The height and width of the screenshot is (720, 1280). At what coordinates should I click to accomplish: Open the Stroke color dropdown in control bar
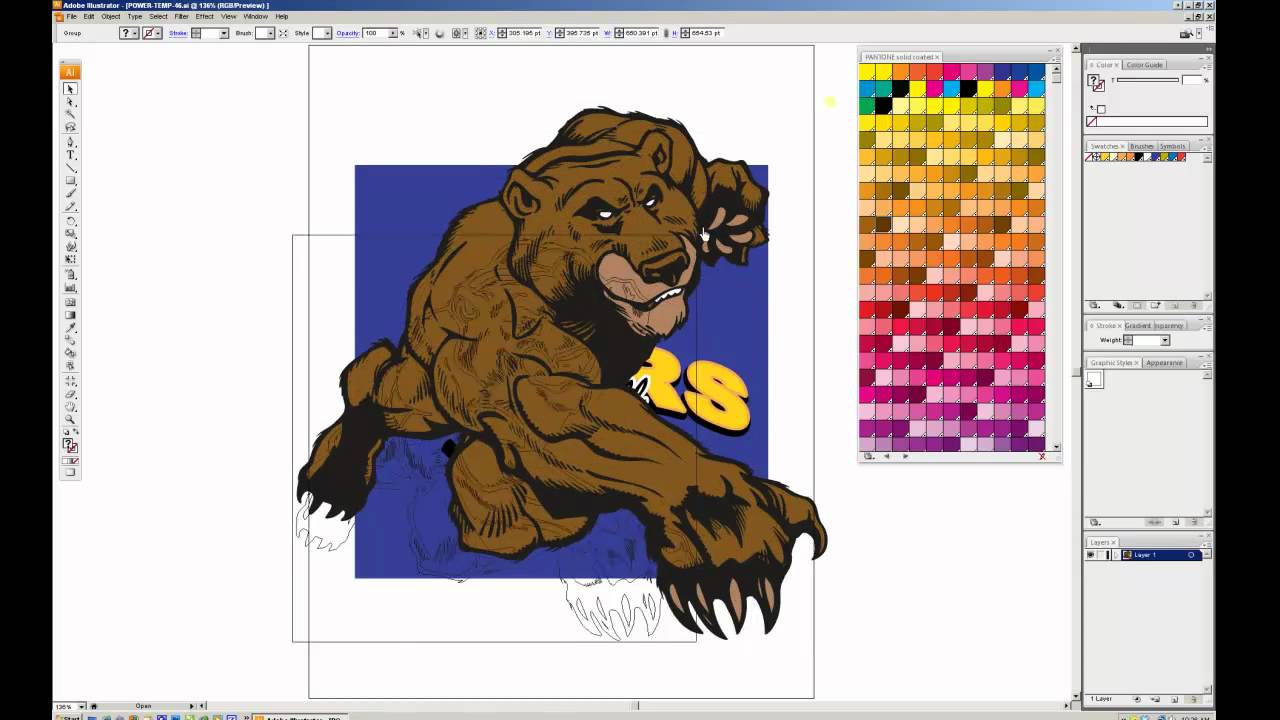pos(158,33)
